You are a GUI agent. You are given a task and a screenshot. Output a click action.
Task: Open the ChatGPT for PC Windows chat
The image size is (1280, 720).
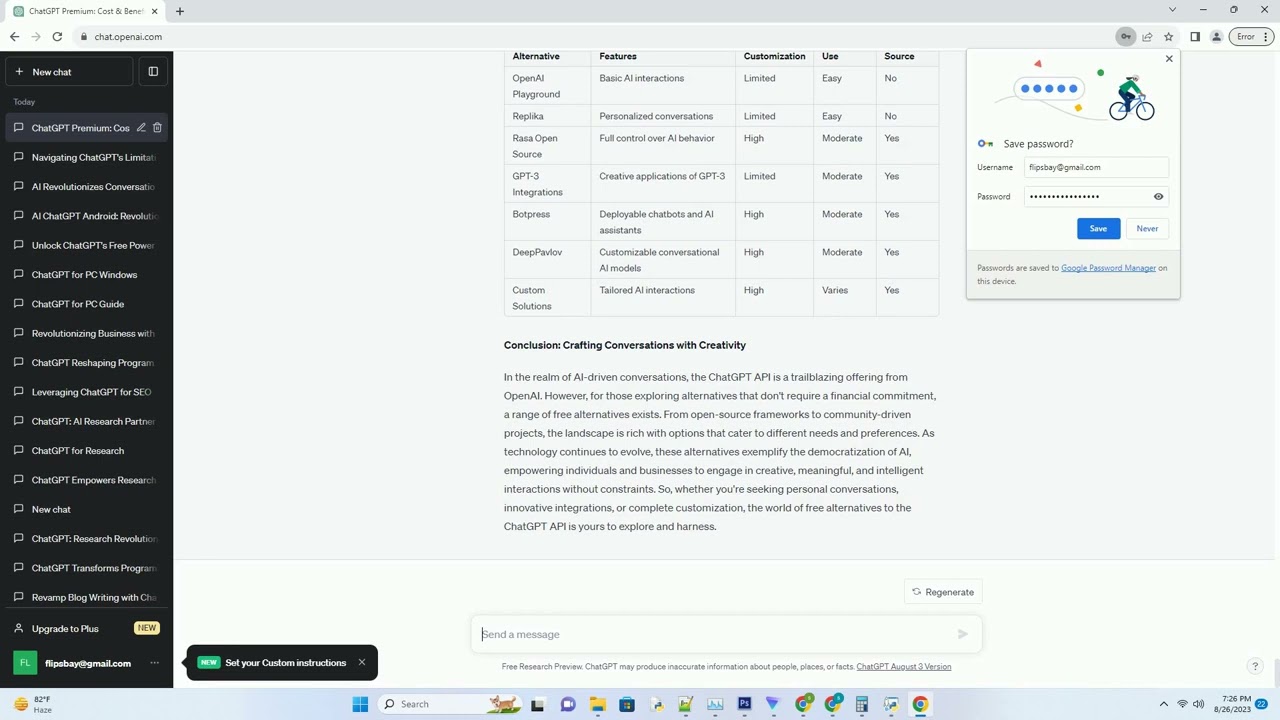[x=86, y=275]
